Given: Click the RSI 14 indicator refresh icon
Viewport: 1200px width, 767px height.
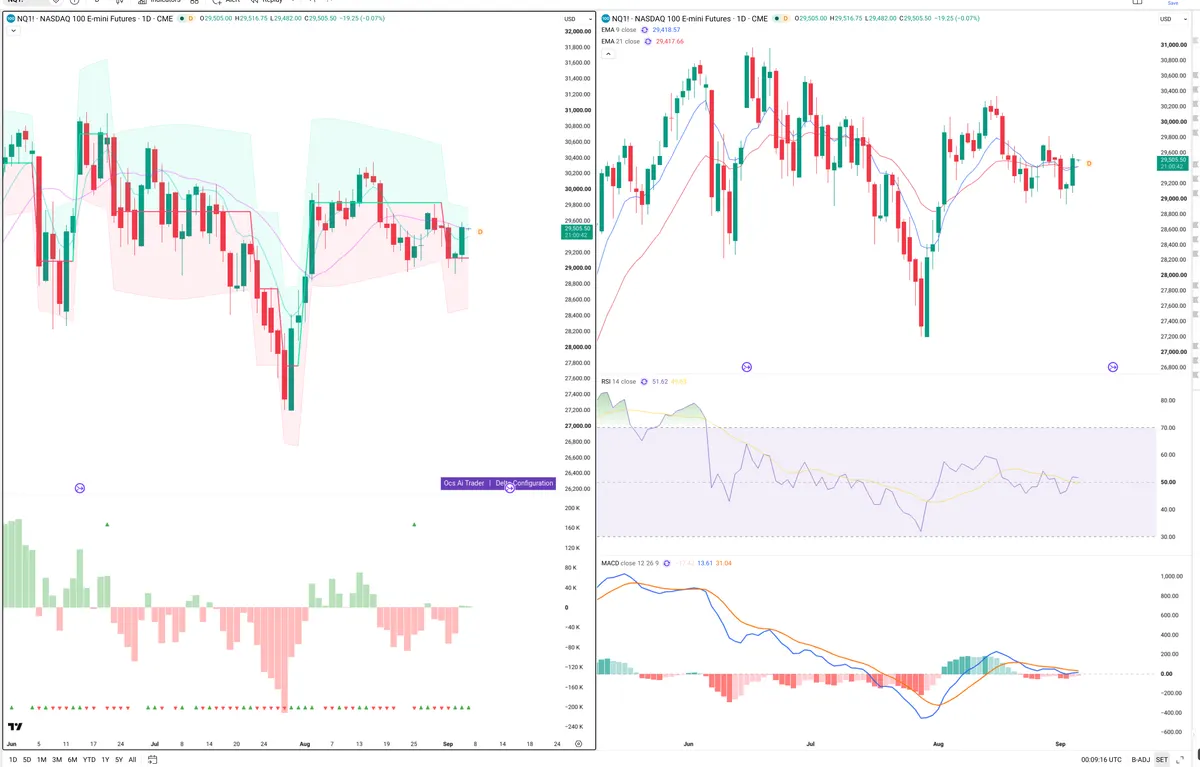Looking at the screenshot, I should coord(644,382).
